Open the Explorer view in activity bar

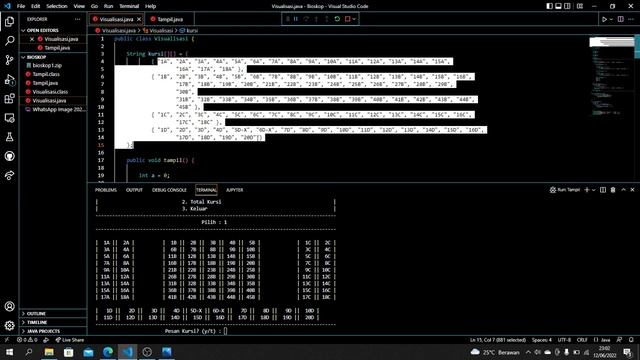pos(9,21)
